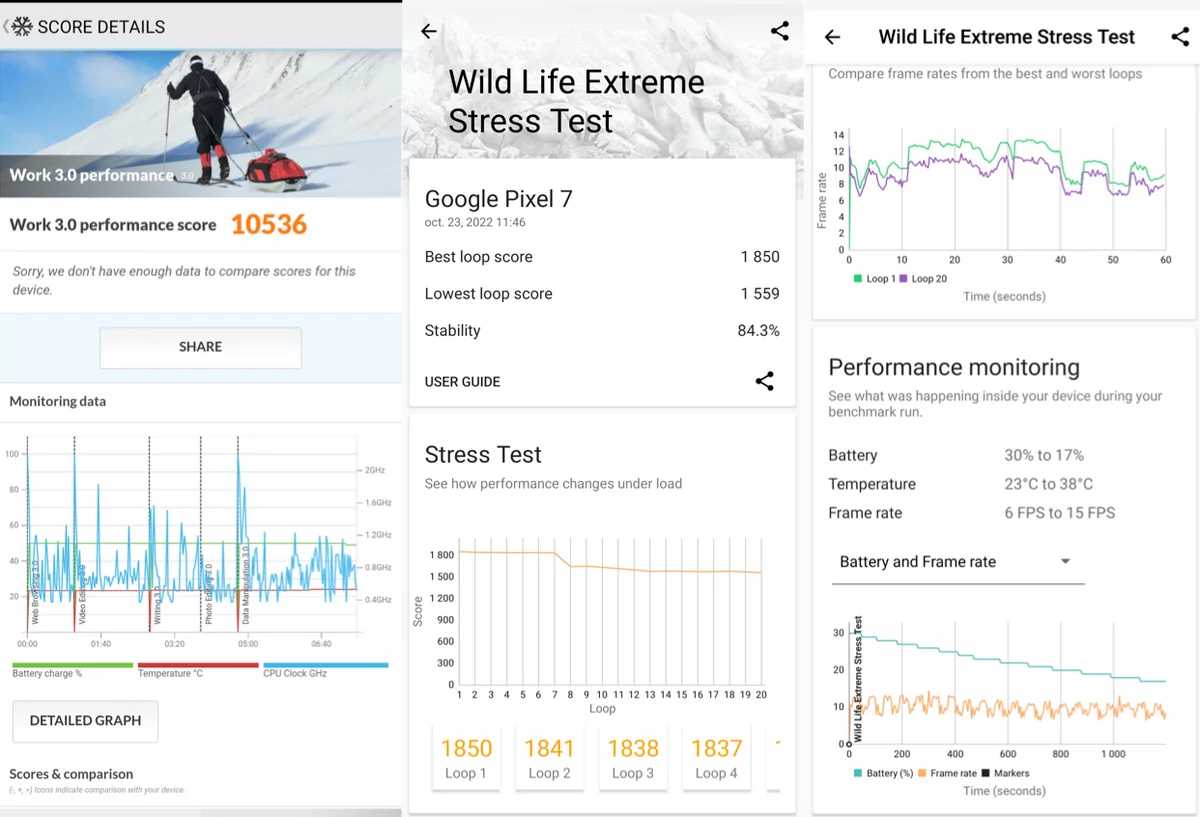Select the Loop 1 score card 1850

[466, 758]
